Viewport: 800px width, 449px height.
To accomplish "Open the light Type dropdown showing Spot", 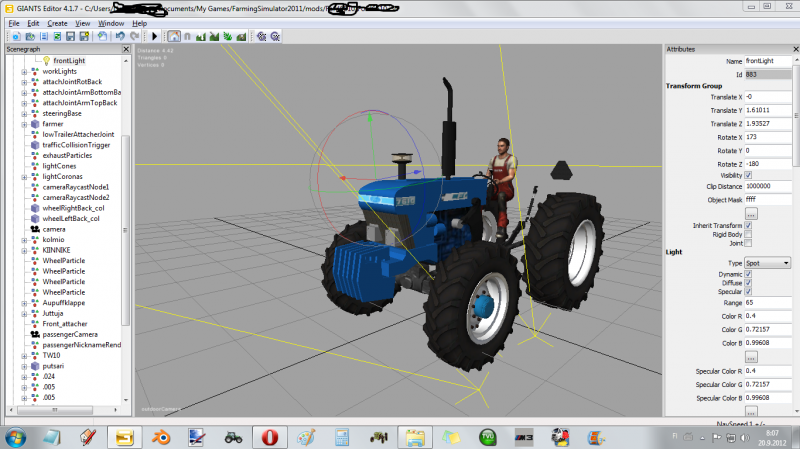I will (x=767, y=263).
